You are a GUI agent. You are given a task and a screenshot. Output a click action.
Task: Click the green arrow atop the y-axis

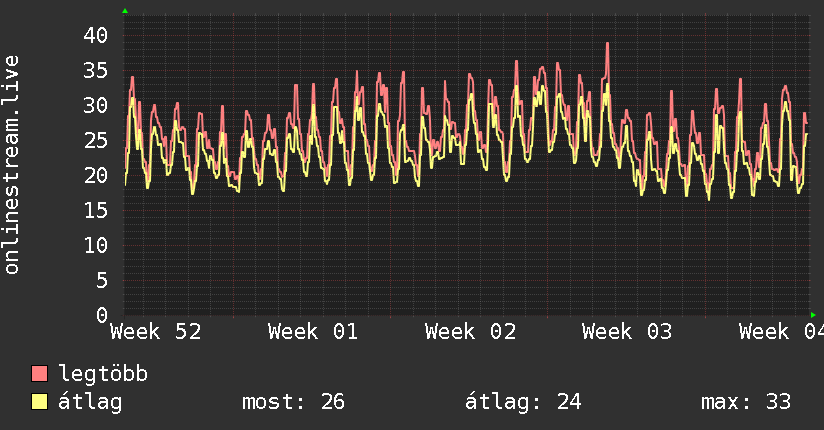[125, 11]
